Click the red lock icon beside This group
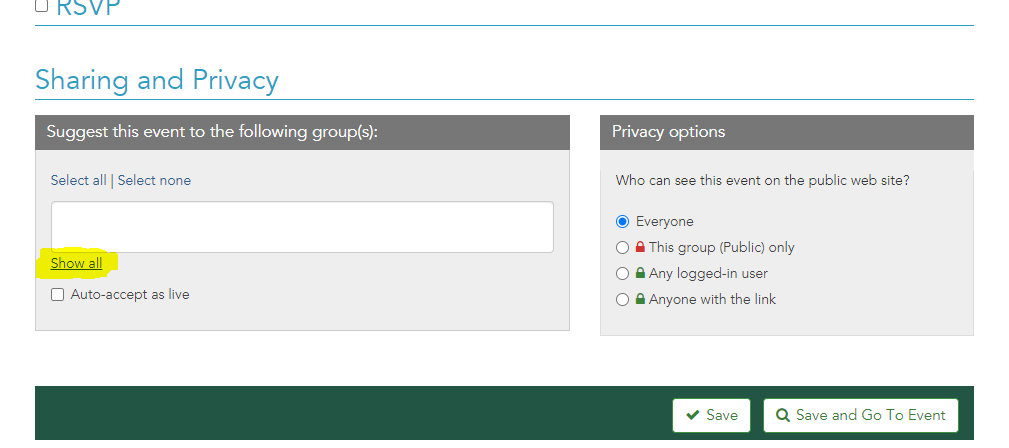 tap(640, 247)
